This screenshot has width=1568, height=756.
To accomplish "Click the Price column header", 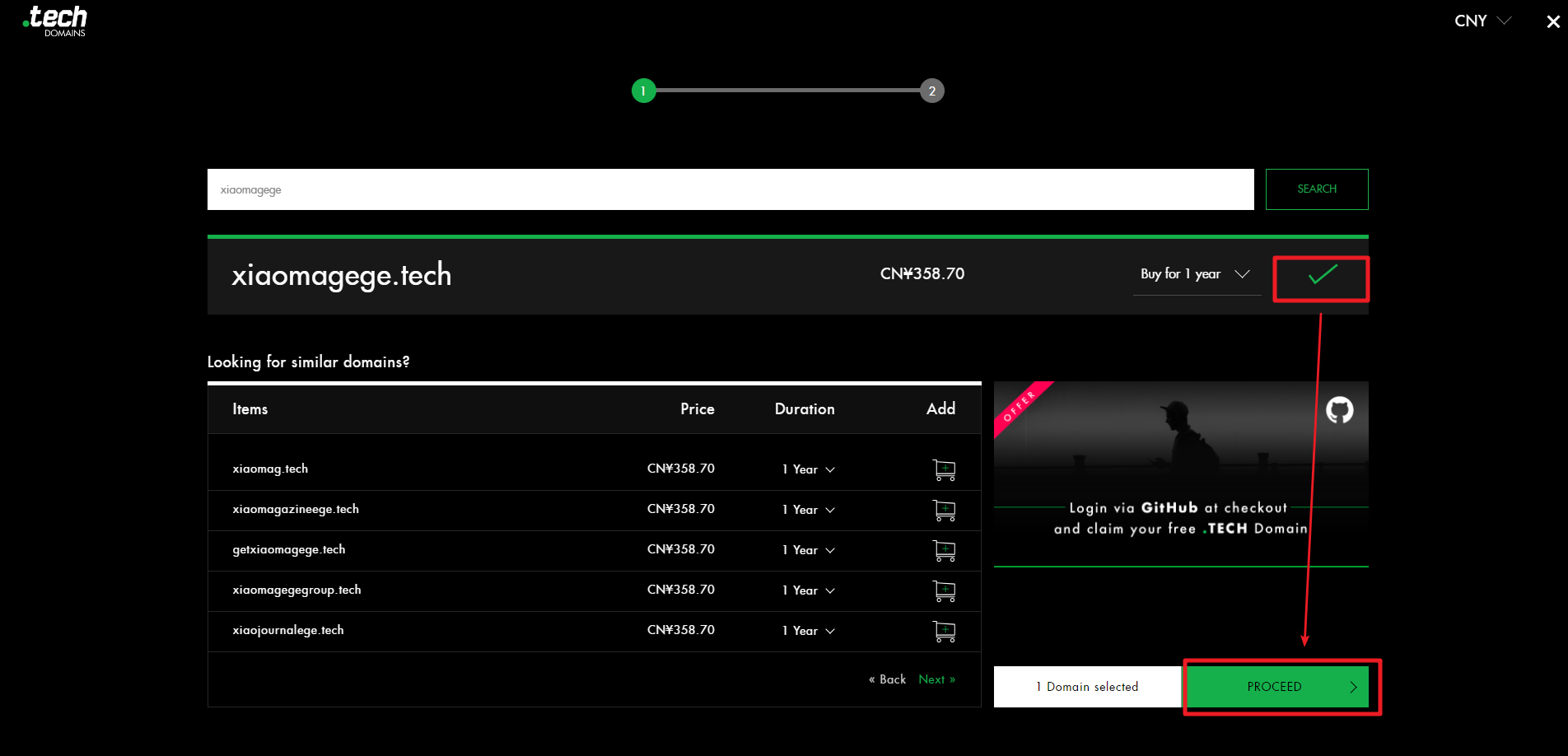I will click(x=698, y=409).
